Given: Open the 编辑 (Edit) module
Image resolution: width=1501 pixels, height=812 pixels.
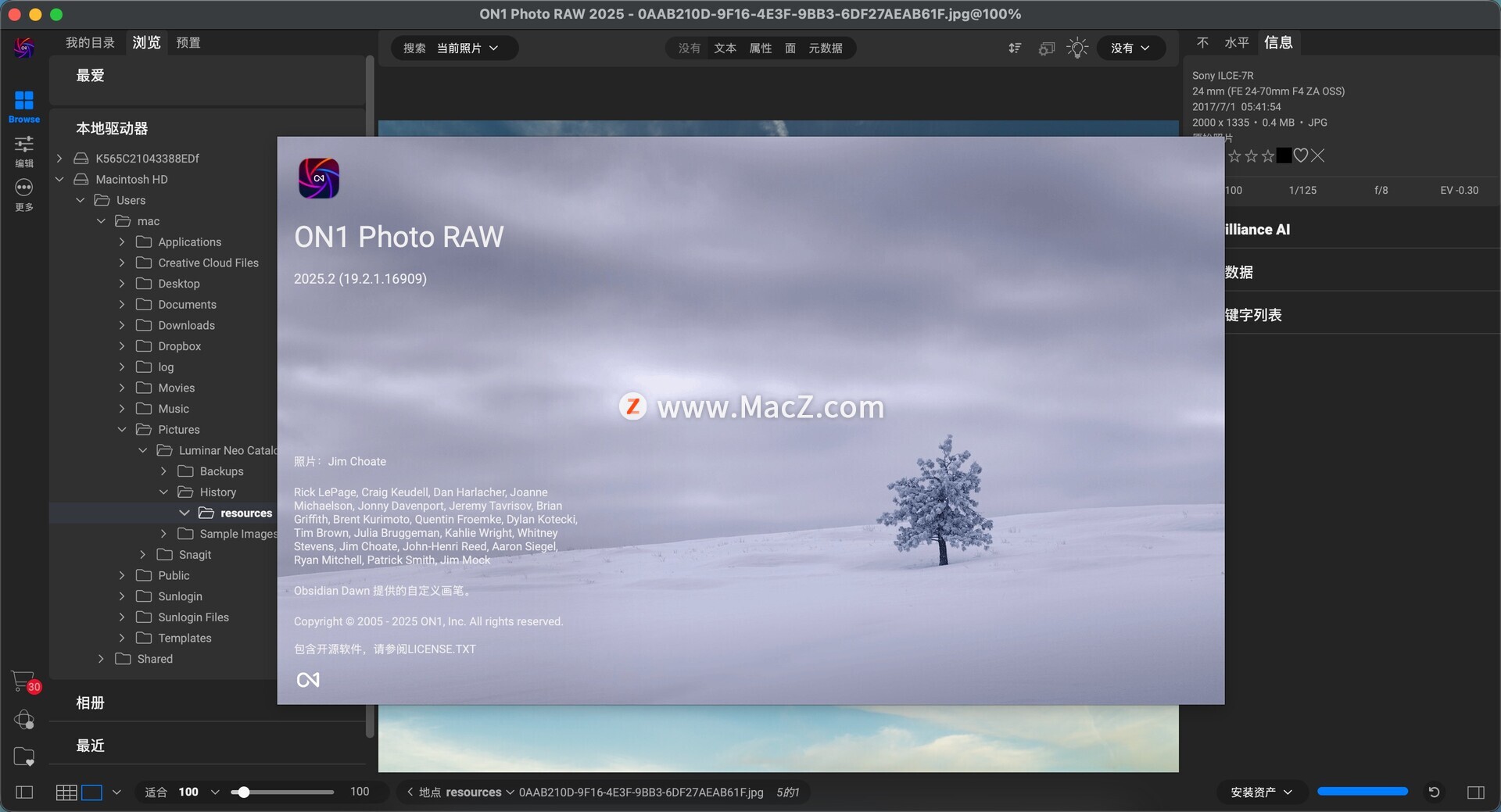Looking at the screenshot, I should (24, 152).
